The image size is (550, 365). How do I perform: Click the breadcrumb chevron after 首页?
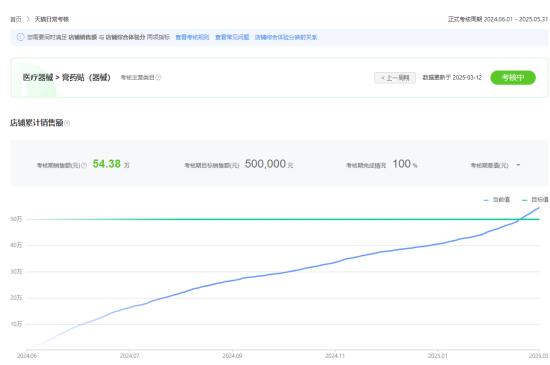click(28, 19)
